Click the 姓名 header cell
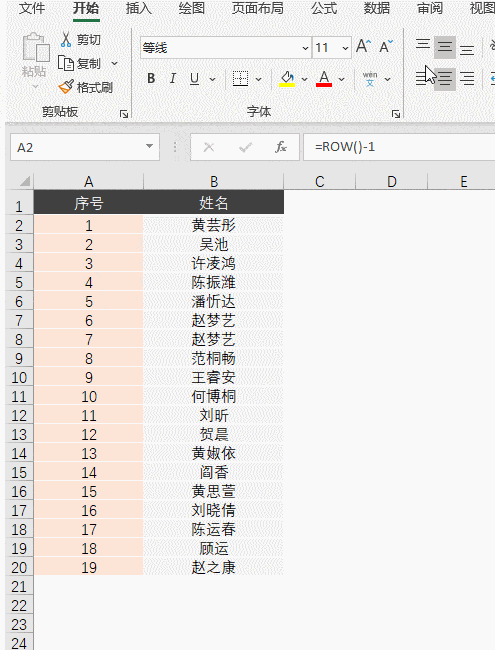The height and width of the screenshot is (650, 495). pyautogui.click(x=214, y=203)
